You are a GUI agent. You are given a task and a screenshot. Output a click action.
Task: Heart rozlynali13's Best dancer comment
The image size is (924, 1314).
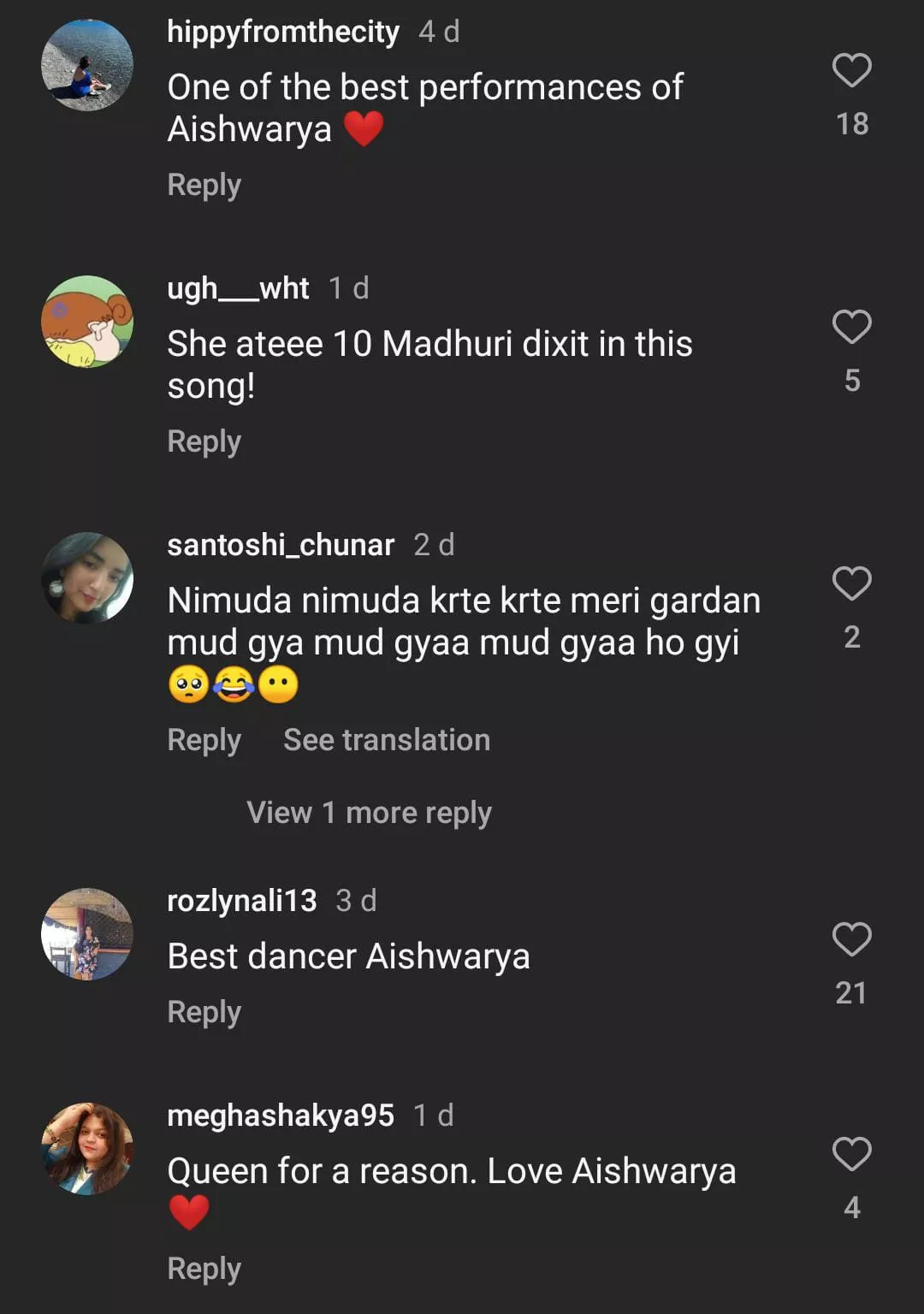click(851, 939)
